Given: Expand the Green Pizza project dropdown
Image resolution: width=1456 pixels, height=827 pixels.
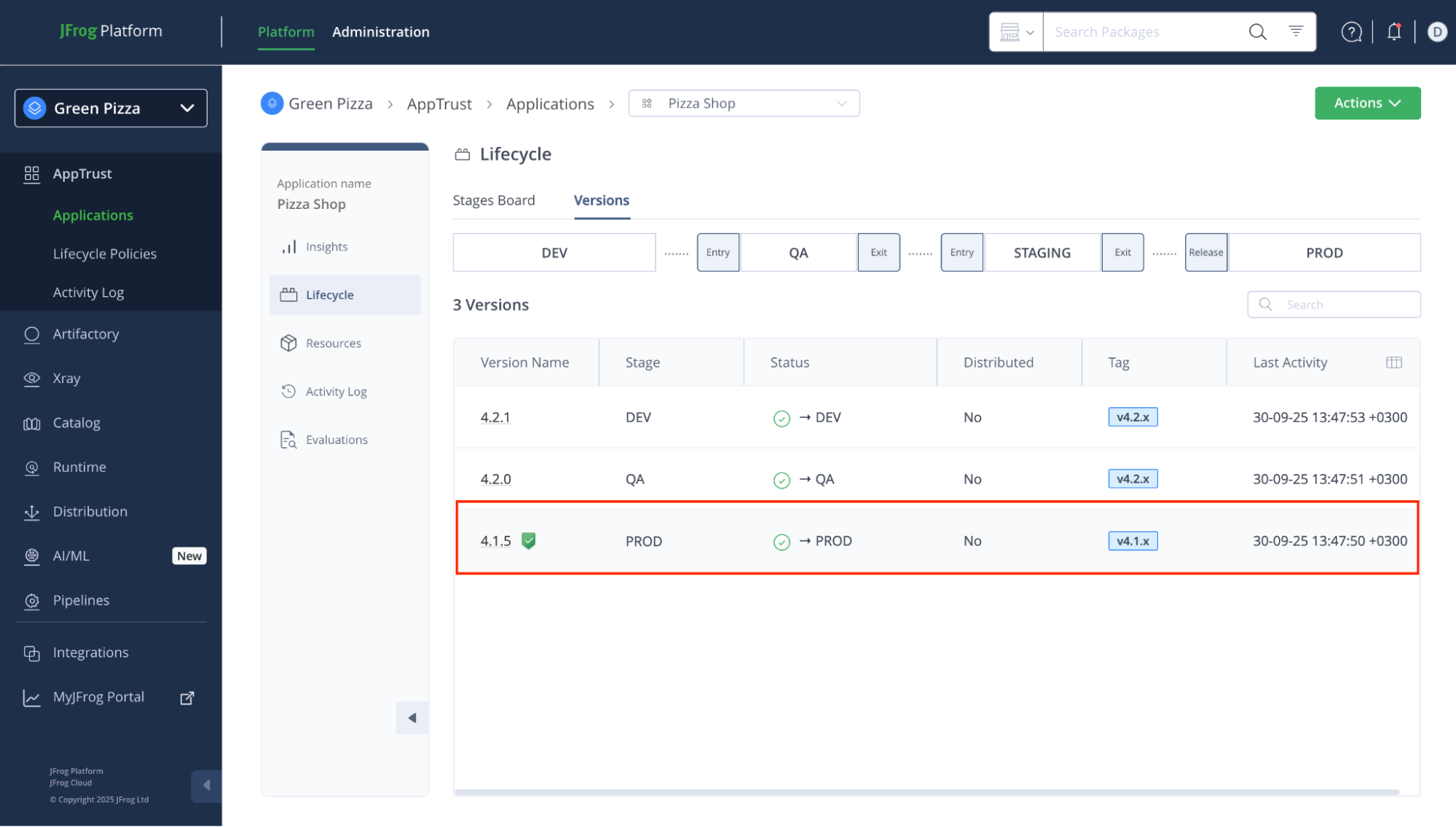Looking at the screenshot, I should [111, 108].
